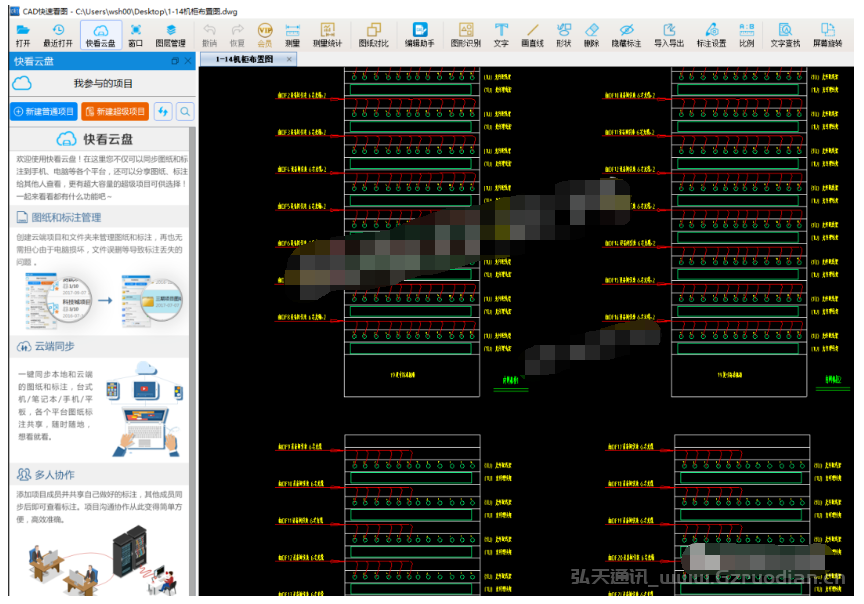Select the 测量 measure tool
The width and height of the screenshot is (864, 604).
(x=292, y=35)
